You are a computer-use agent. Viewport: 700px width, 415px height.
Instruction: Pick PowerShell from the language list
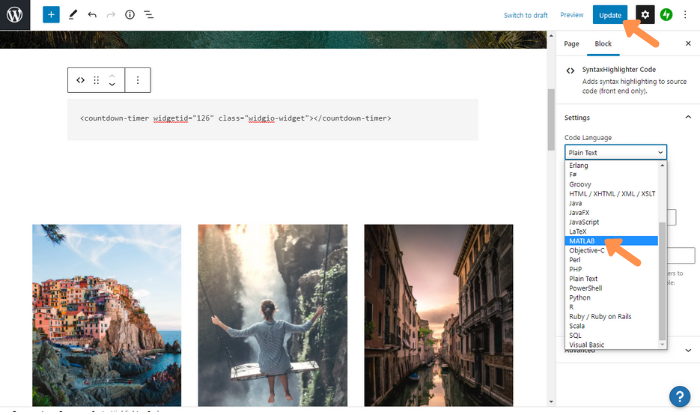coord(612,288)
